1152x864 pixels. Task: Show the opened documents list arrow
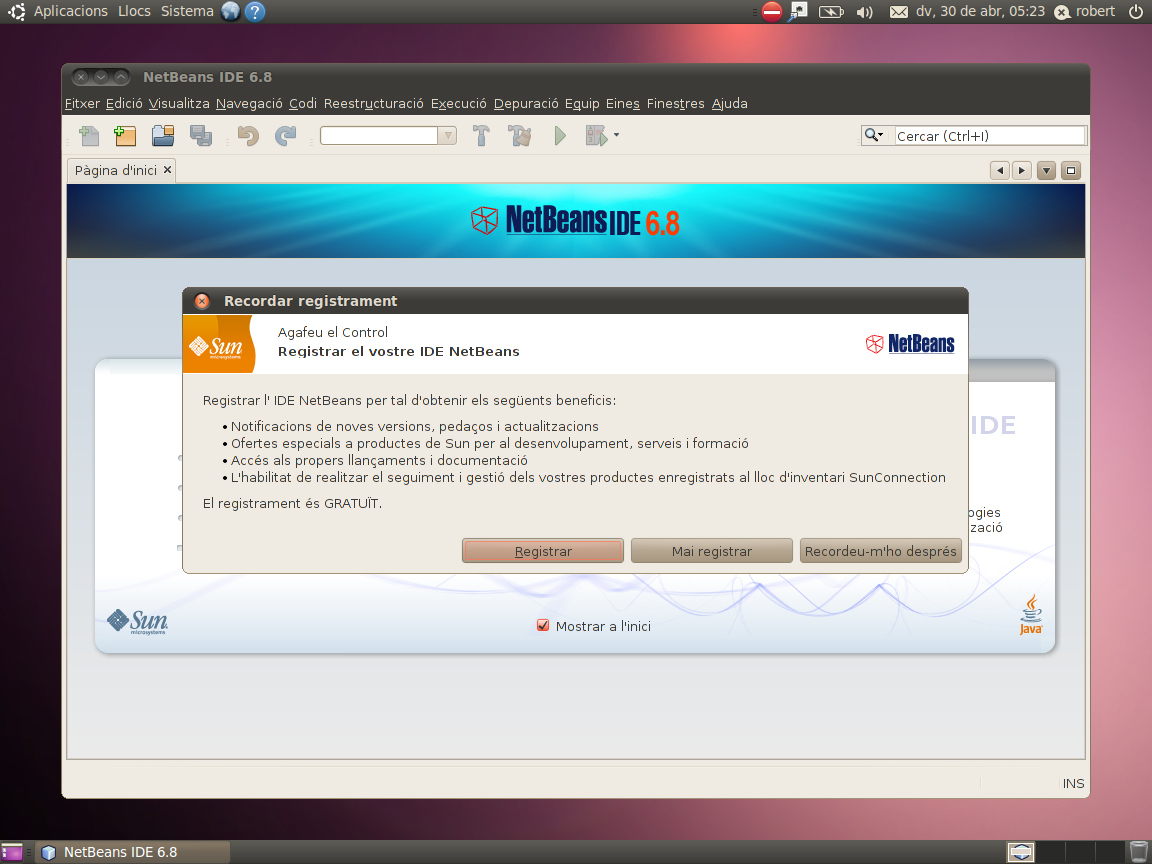(1046, 170)
